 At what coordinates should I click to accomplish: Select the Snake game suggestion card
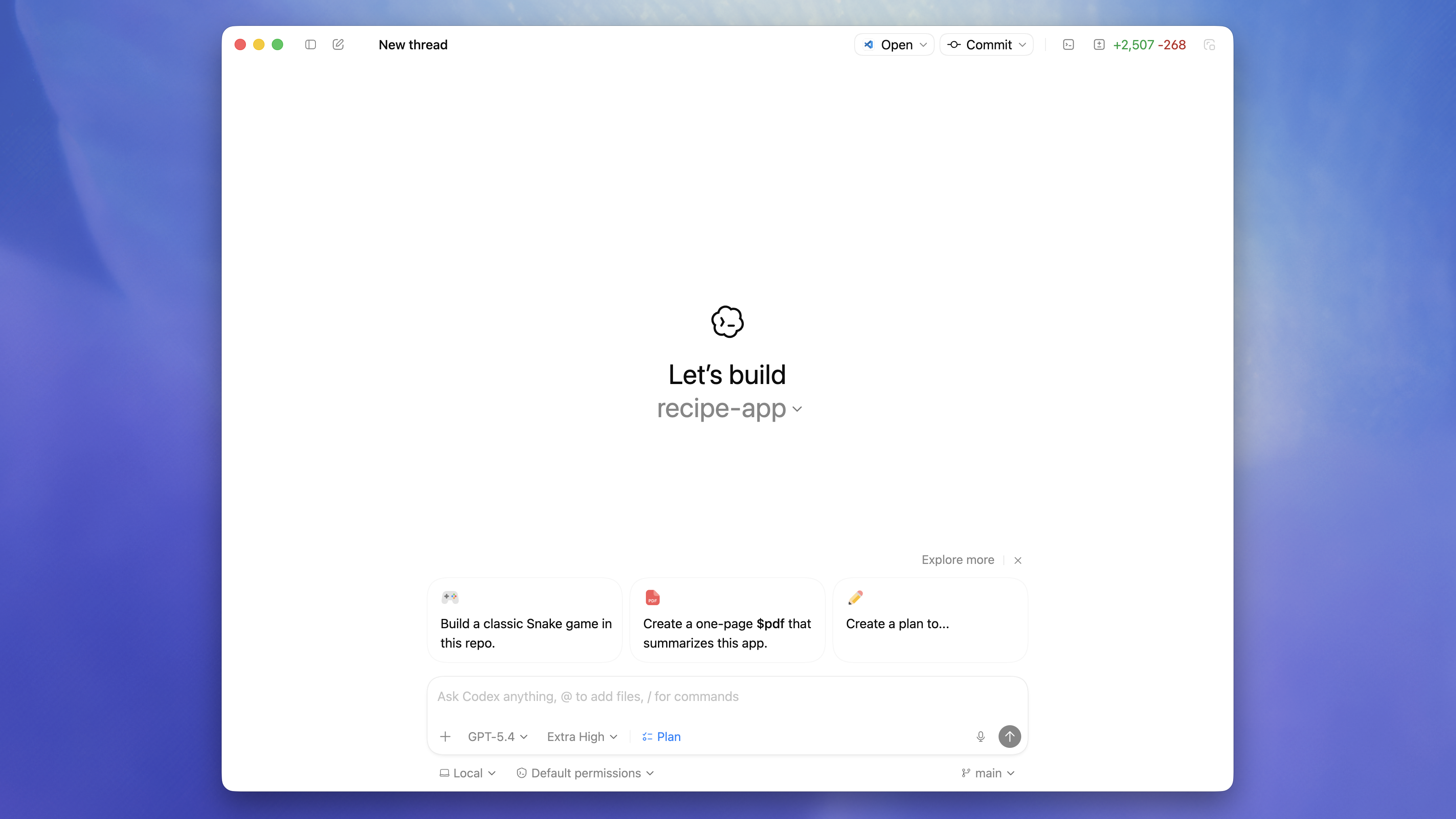pos(525,620)
